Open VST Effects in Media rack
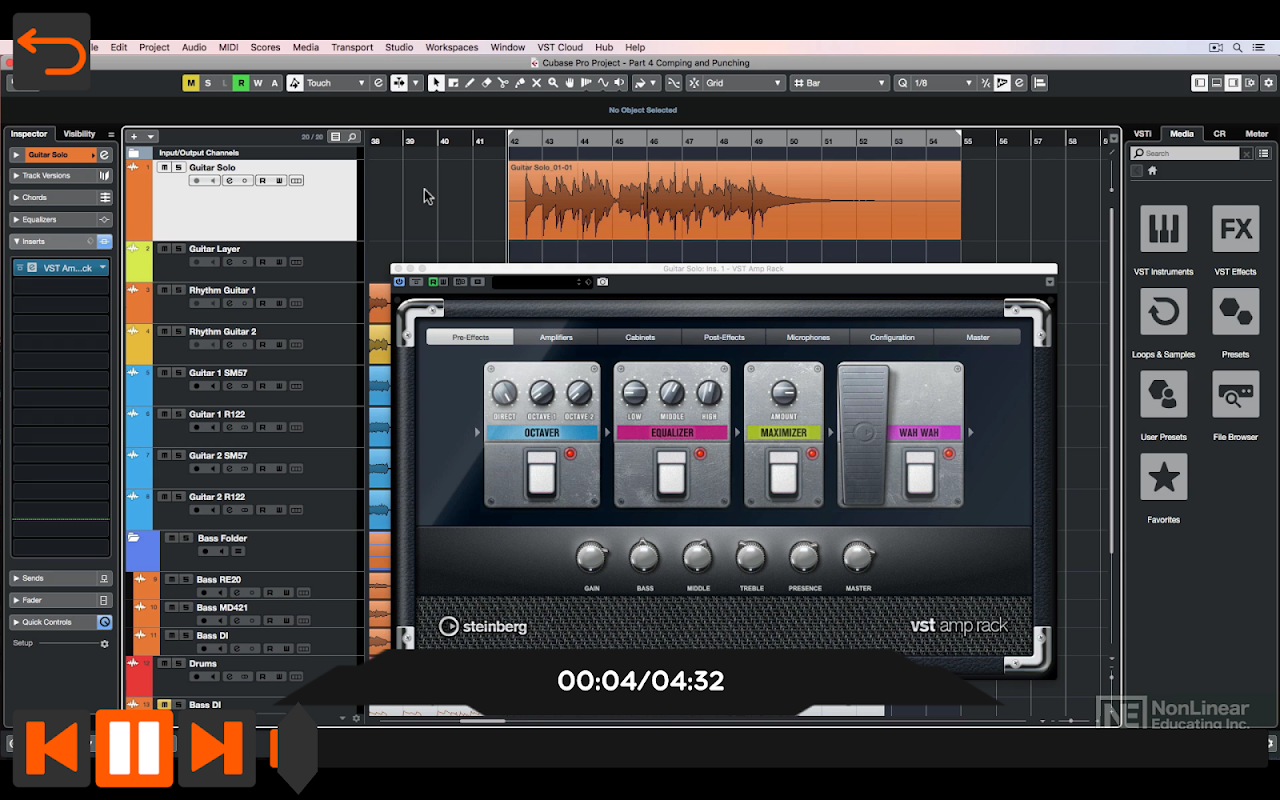 (1236, 229)
